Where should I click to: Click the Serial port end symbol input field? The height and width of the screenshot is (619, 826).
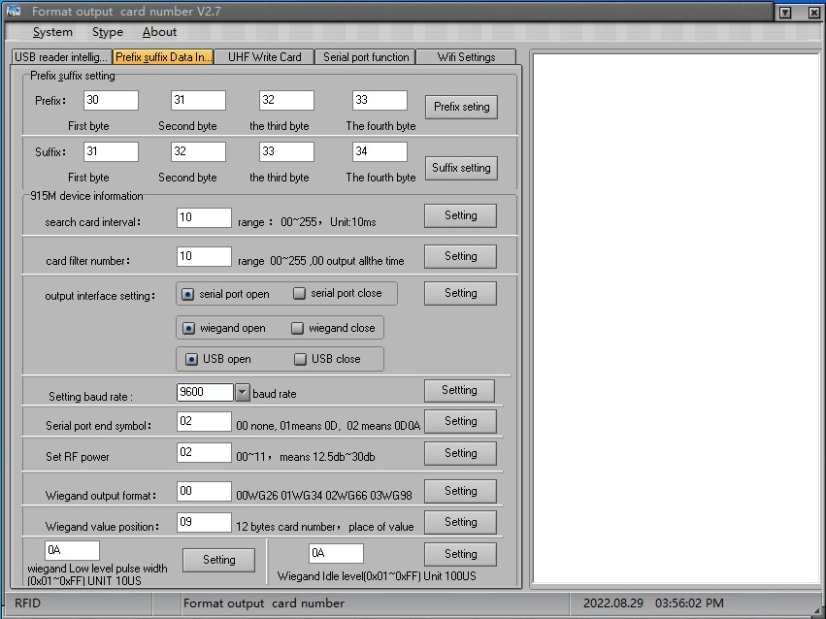coord(204,421)
